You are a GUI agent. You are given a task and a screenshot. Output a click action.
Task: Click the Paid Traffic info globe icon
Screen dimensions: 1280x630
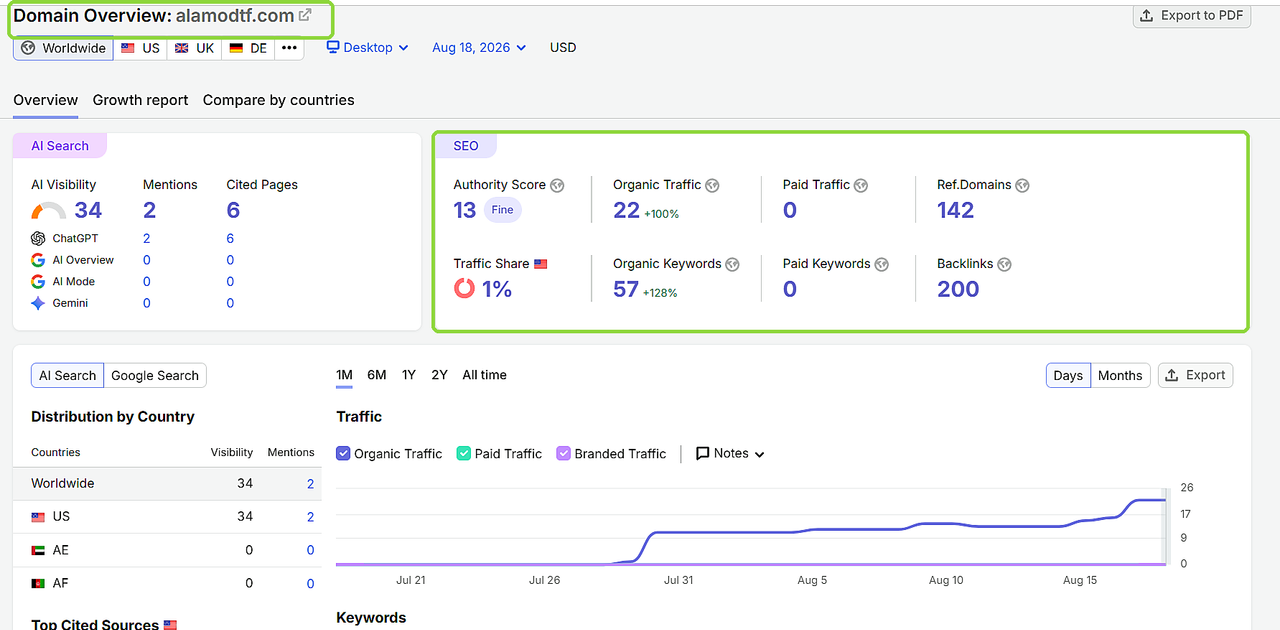861,185
